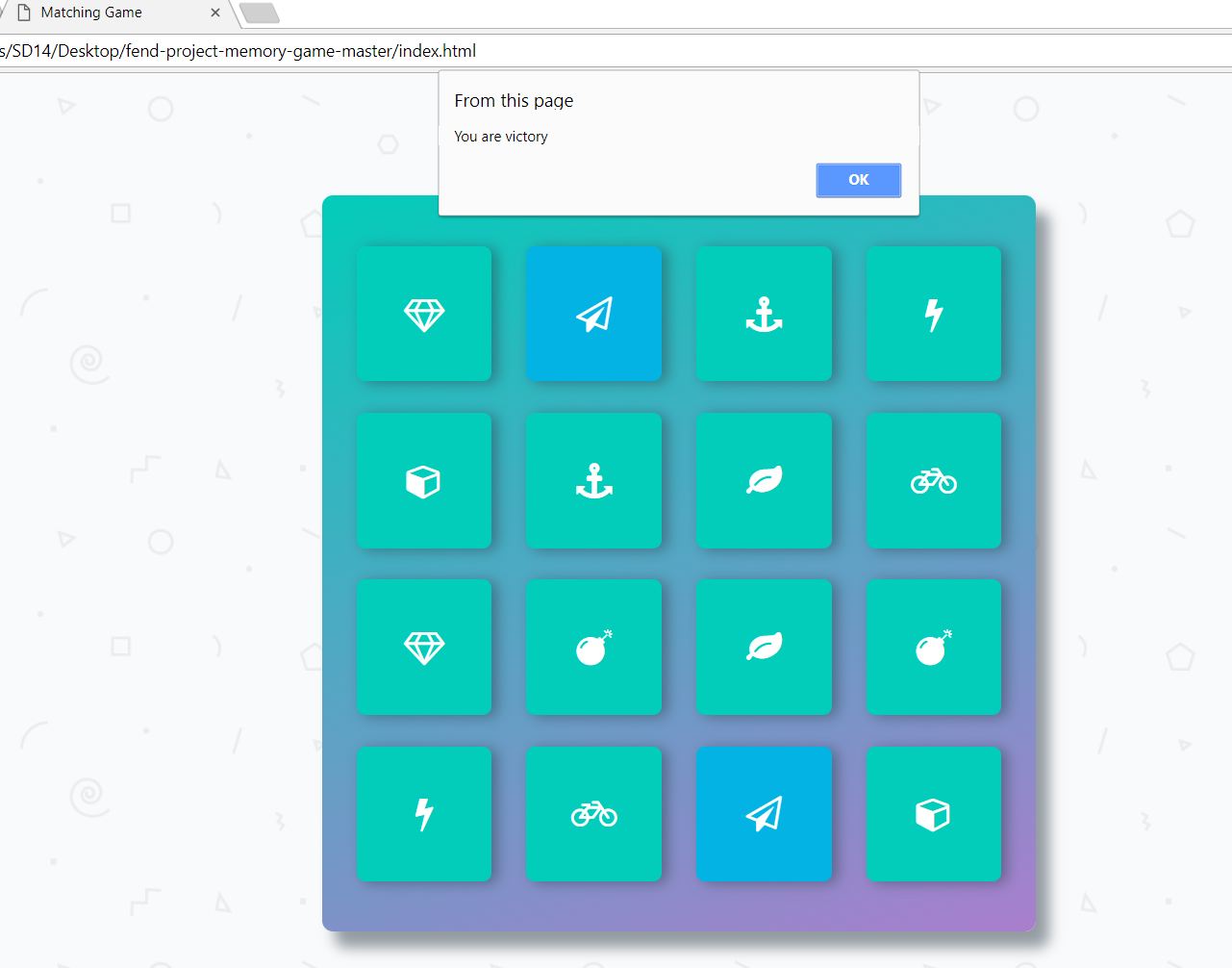Select the leaf card in the second row

764,481
